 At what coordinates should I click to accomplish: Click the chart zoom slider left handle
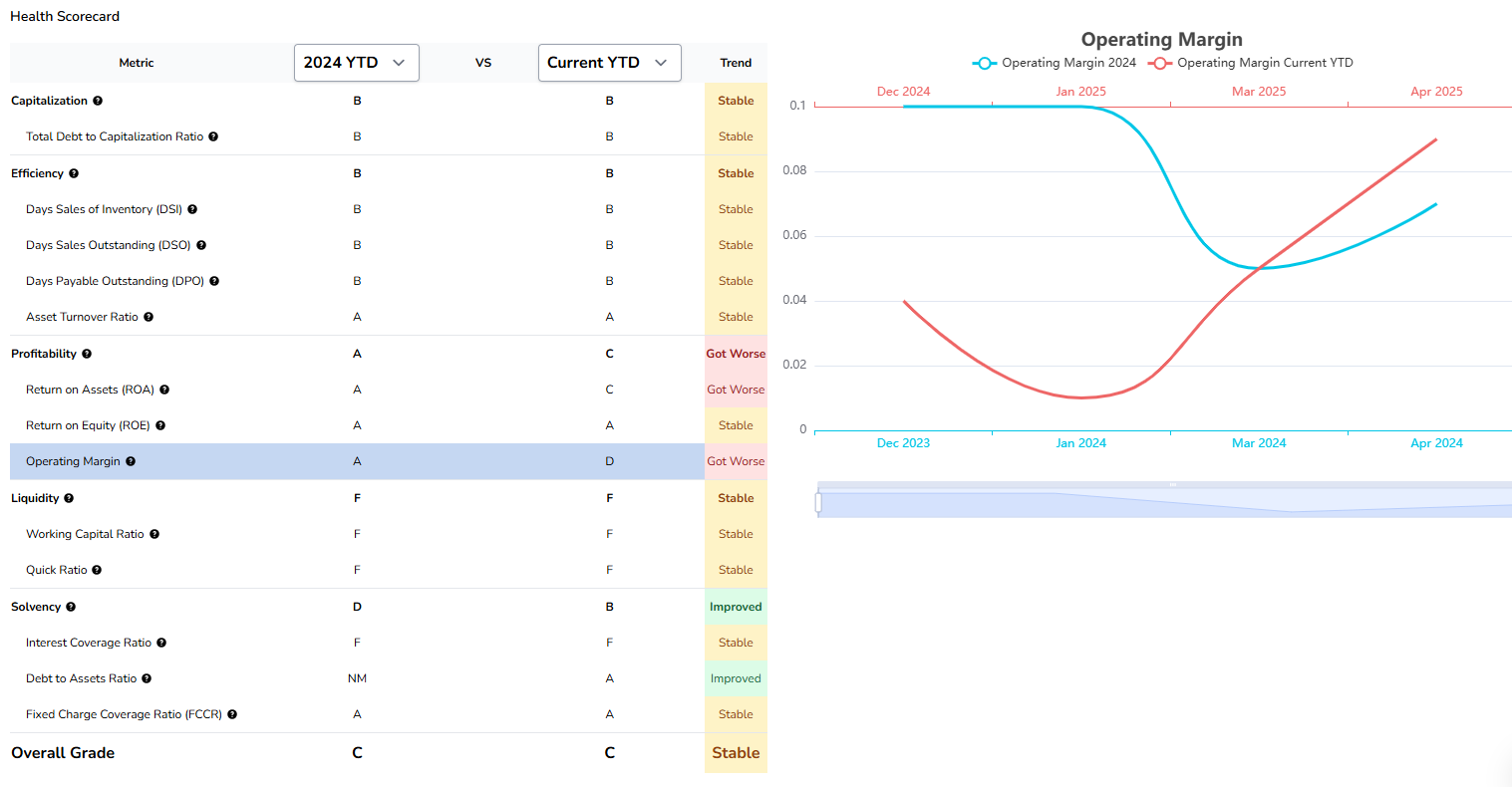point(818,503)
